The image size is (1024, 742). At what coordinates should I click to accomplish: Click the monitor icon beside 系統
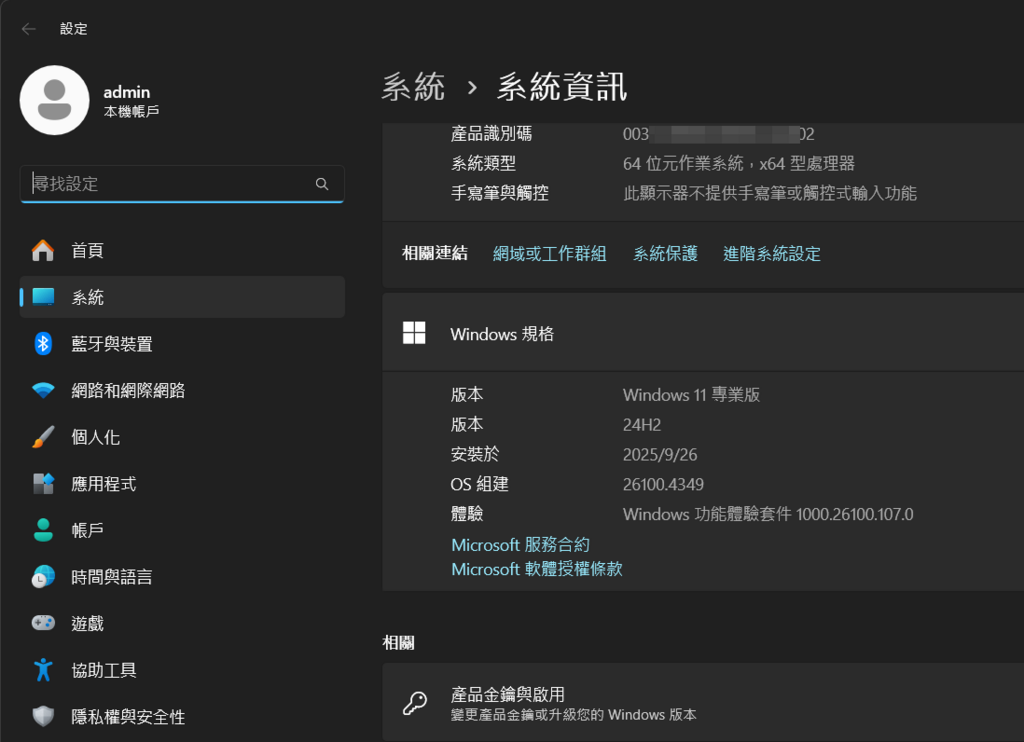(43, 297)
